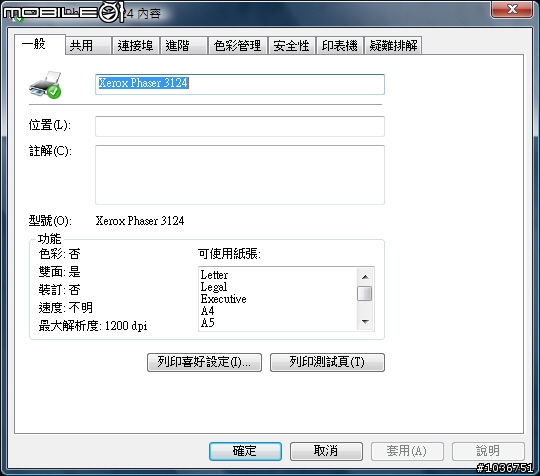Click the disabled 套用(A) button
Viewport: 540px width, 476px height.
(407, 451)
